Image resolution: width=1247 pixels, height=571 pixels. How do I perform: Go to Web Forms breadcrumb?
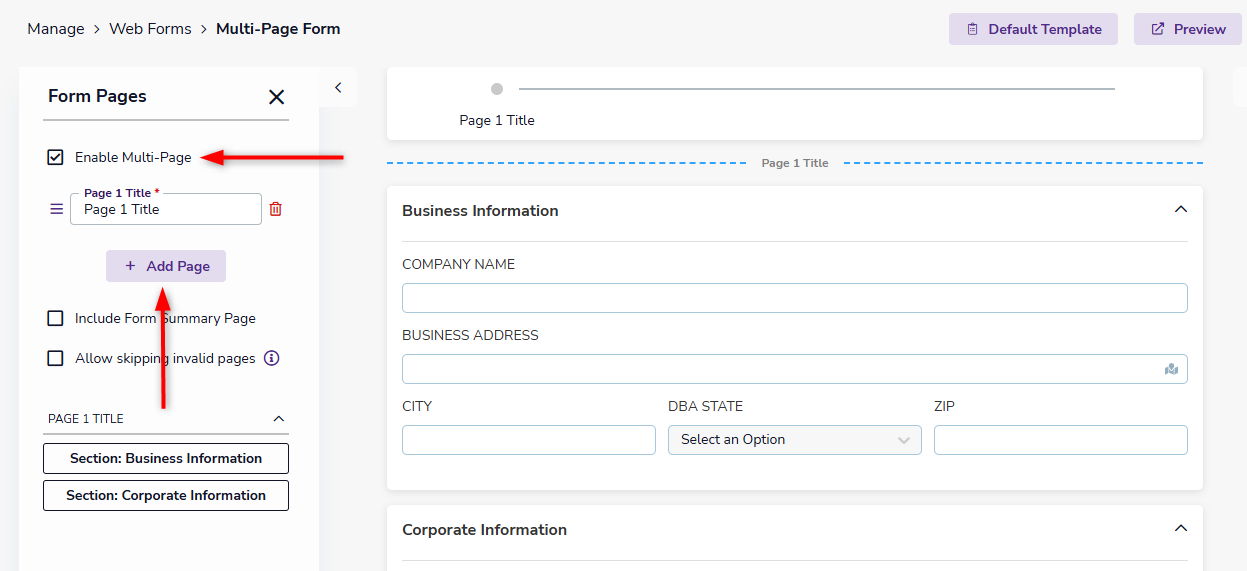tap(150, 29)
